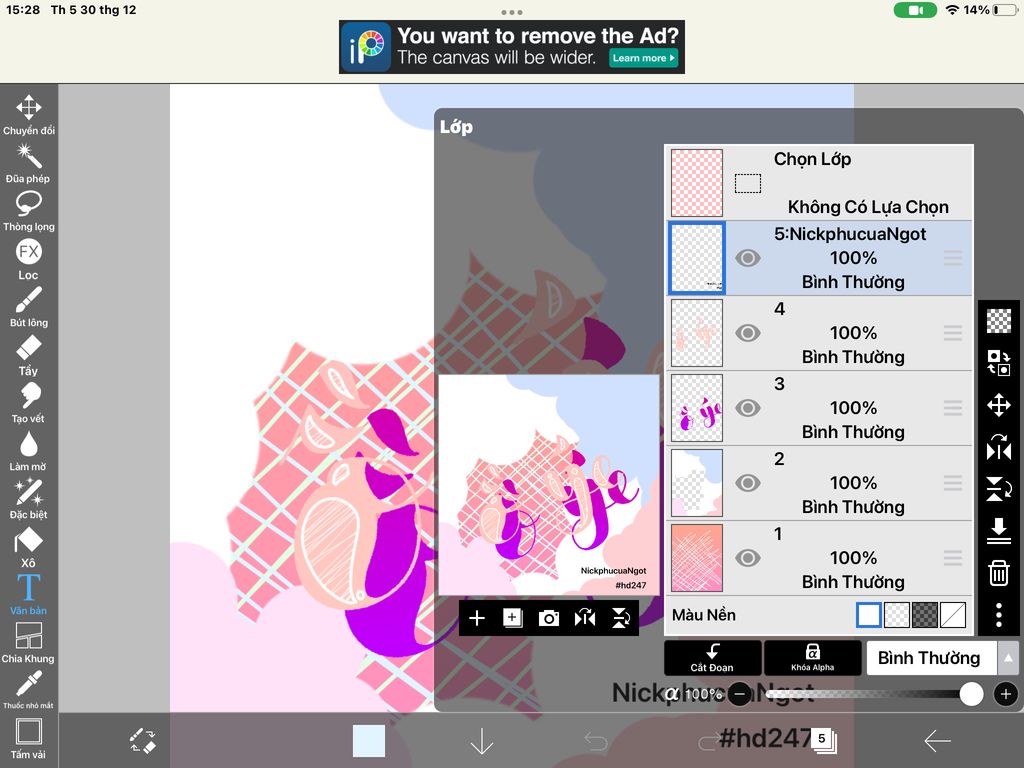Decrease opacity with minus button

(739, 694)
